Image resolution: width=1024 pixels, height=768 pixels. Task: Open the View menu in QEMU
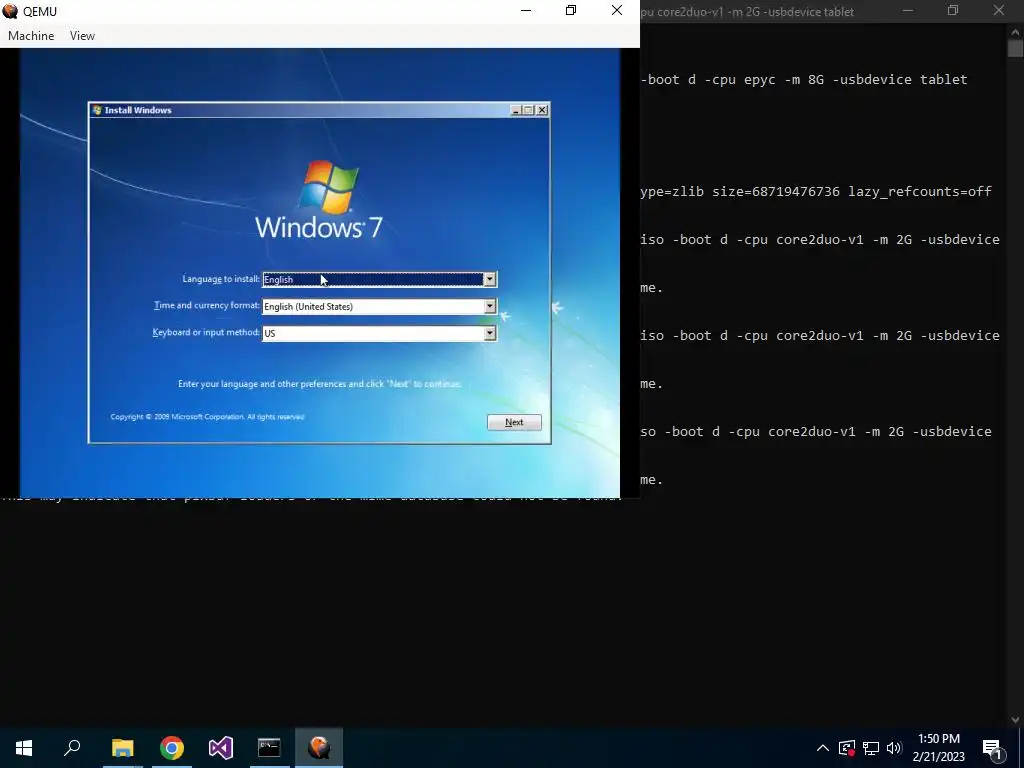[x=82, y=36]
